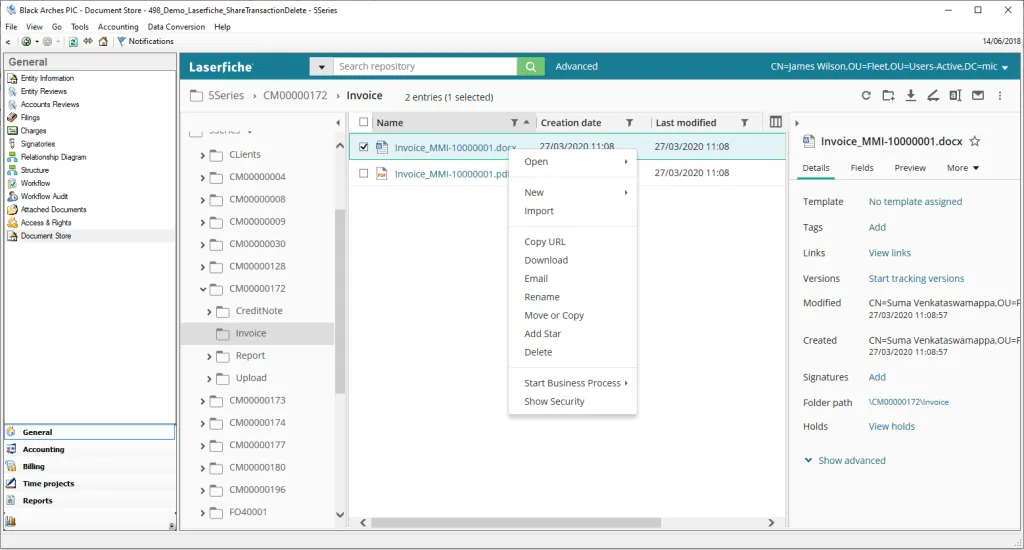Open the Accounting menu in menu bar

coord(118,27)
